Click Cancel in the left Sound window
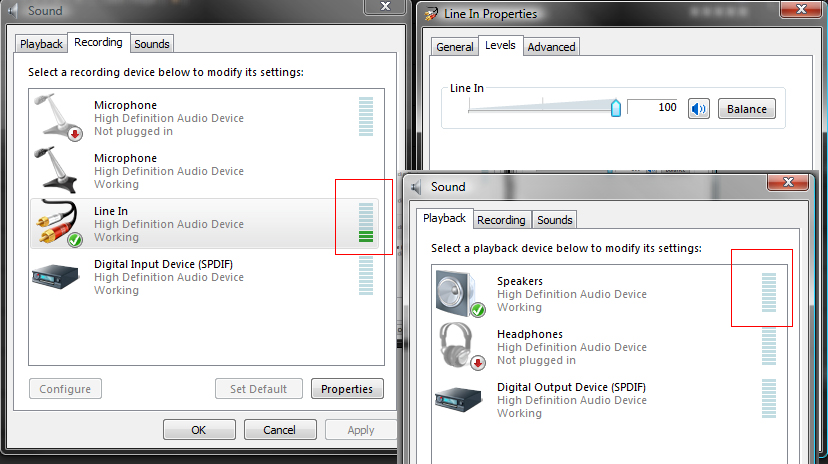This screenshot has width=828, height=464. pos(280,430)
